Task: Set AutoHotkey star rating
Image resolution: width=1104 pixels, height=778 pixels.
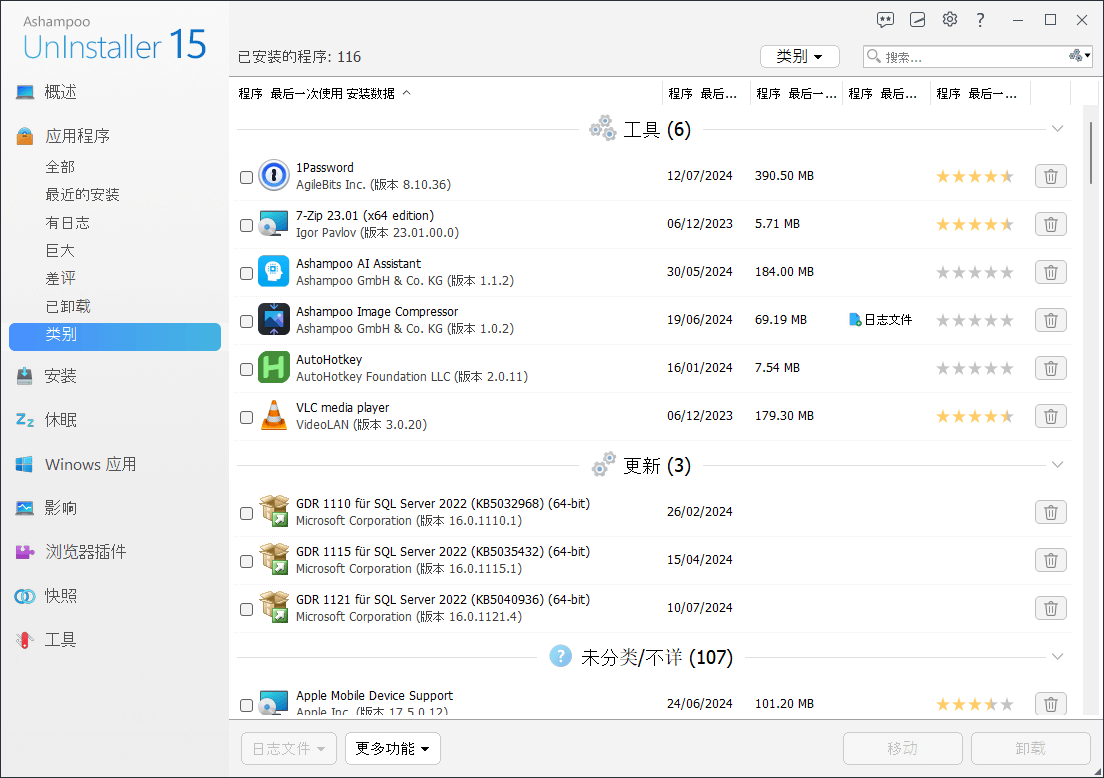Action: [x=974, y=368]
